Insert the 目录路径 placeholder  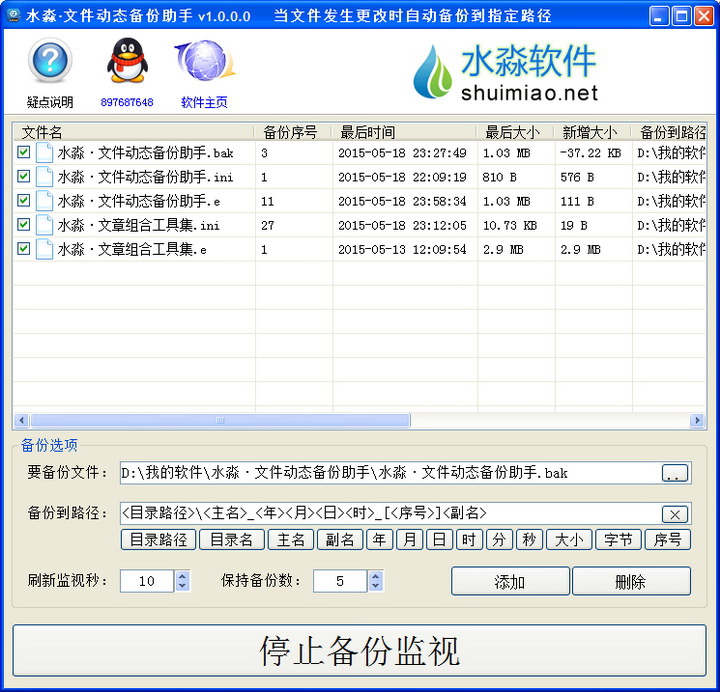158,540
